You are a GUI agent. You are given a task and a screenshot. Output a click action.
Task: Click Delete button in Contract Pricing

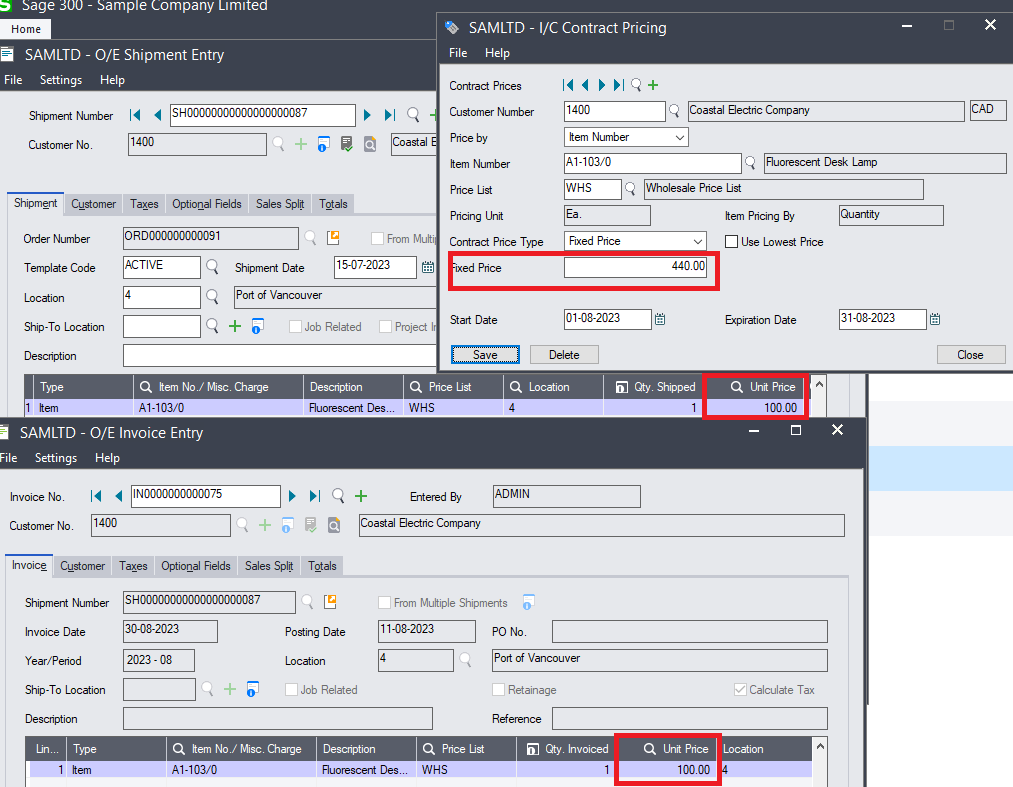(564, 355)
